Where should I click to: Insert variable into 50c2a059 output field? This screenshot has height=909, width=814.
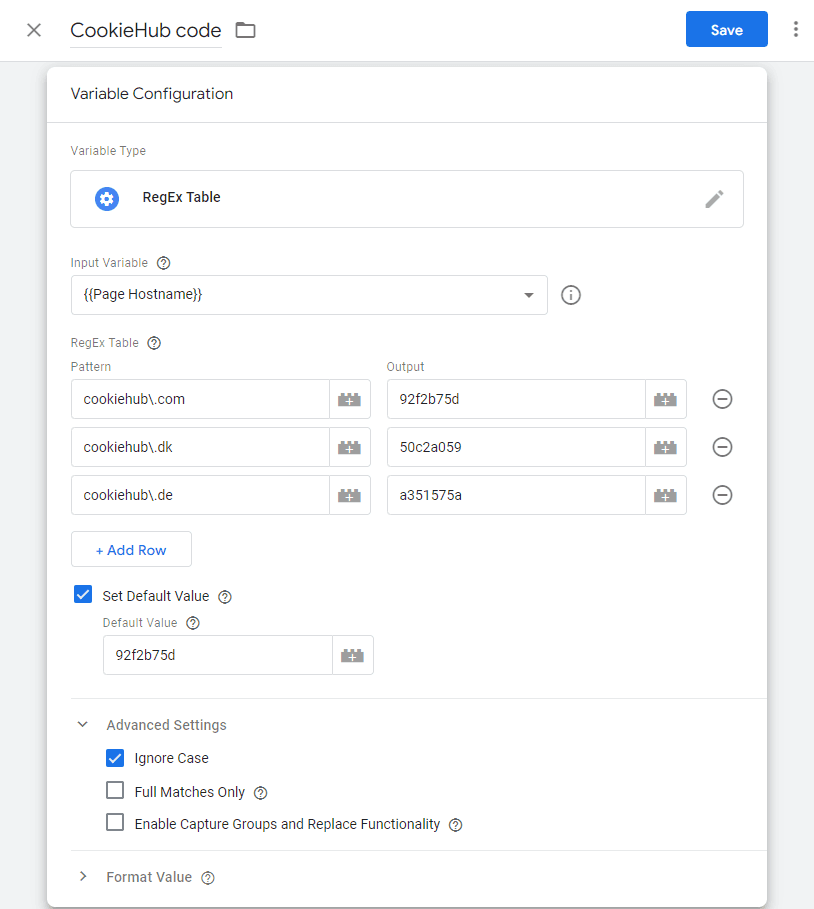[665, 447]
